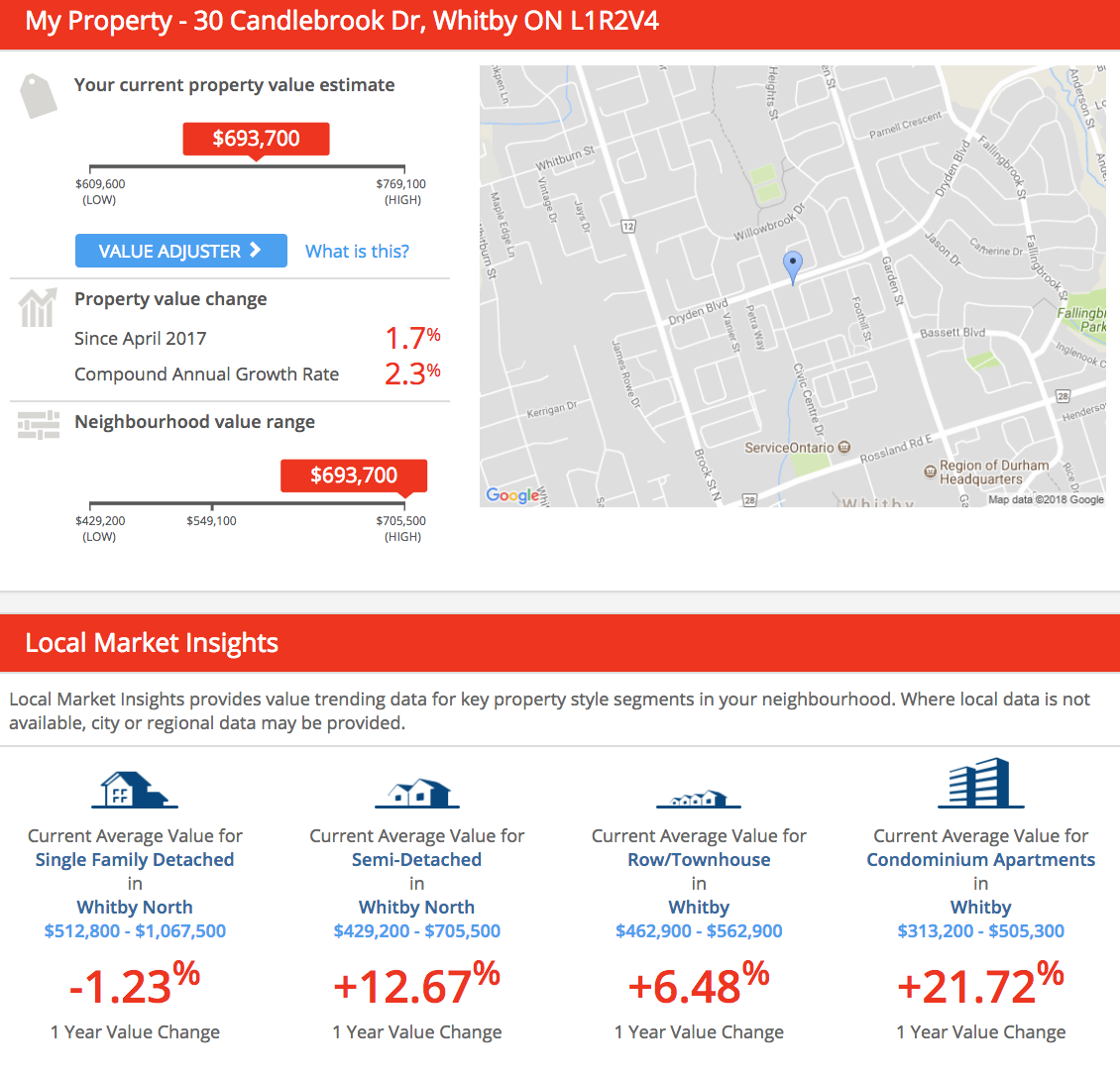Screen dimensions: 1120x1078
Task: Select the Fallingbrook Park label on the map
Action: click(1082, 320)
